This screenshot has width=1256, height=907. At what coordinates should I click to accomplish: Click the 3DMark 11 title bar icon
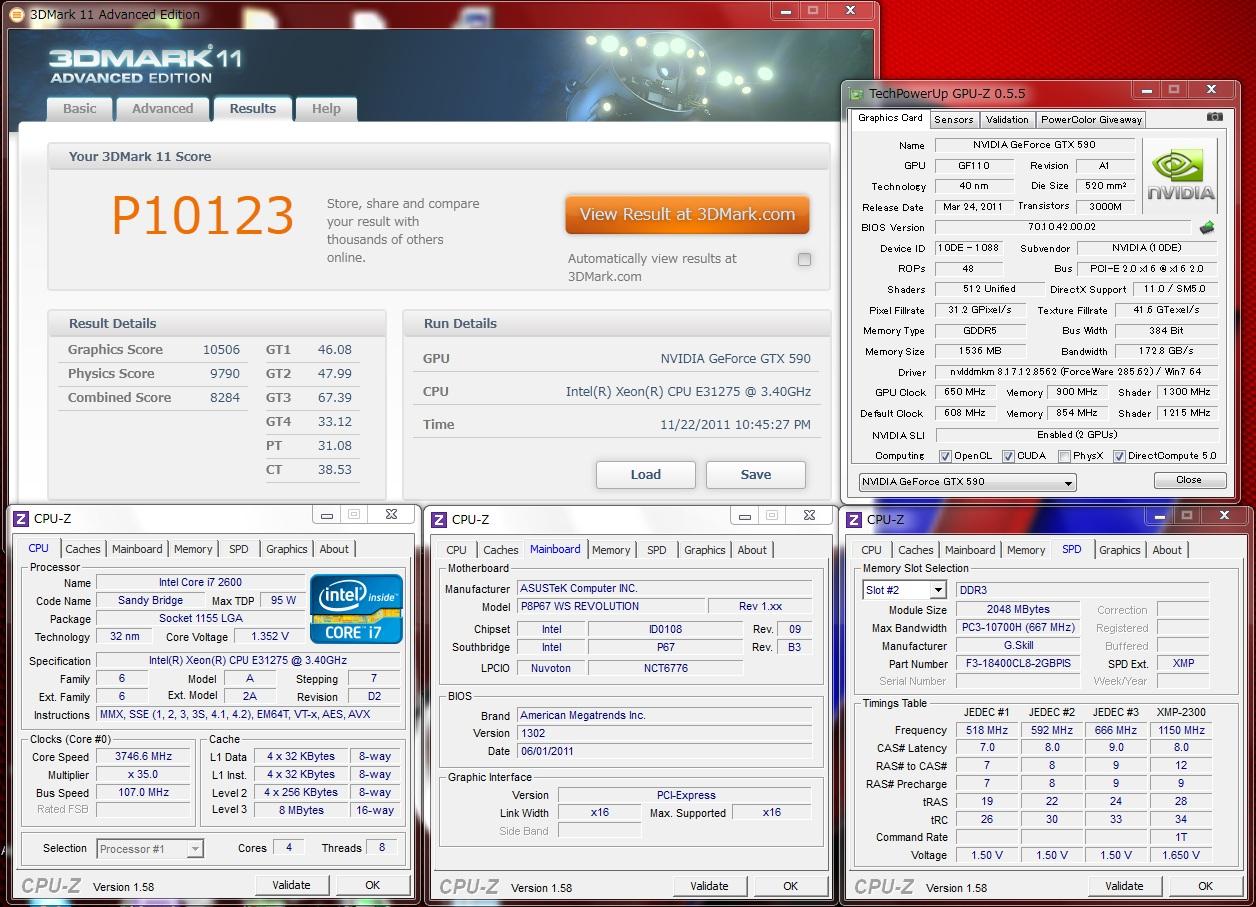[x=17, y=14]
